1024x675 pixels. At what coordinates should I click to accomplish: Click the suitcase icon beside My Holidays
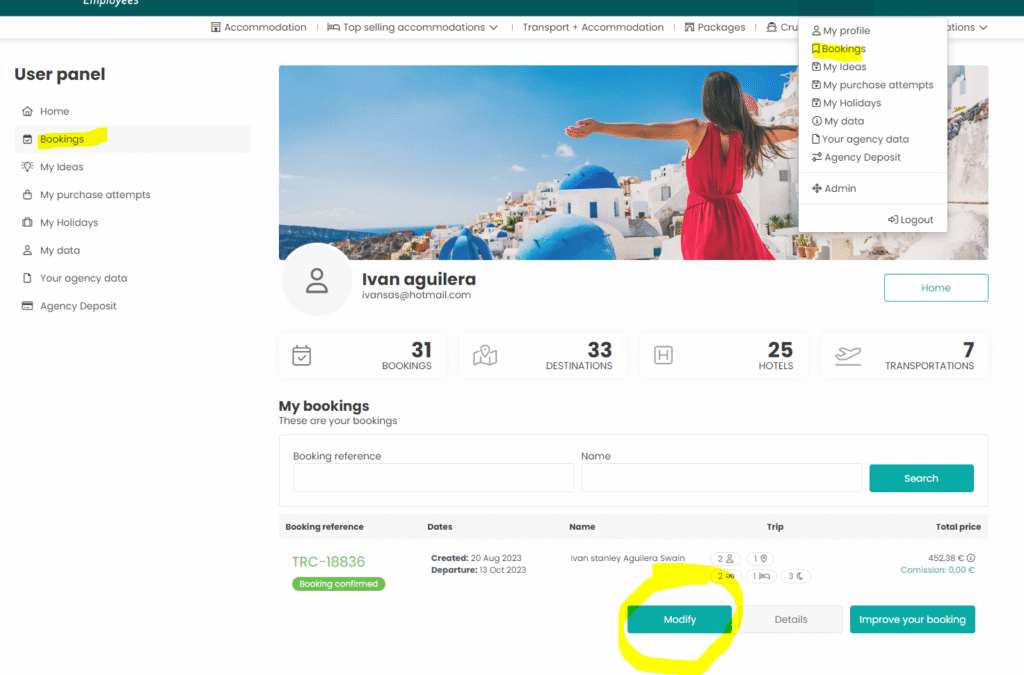pyautogui.click(x=27, y=223)
